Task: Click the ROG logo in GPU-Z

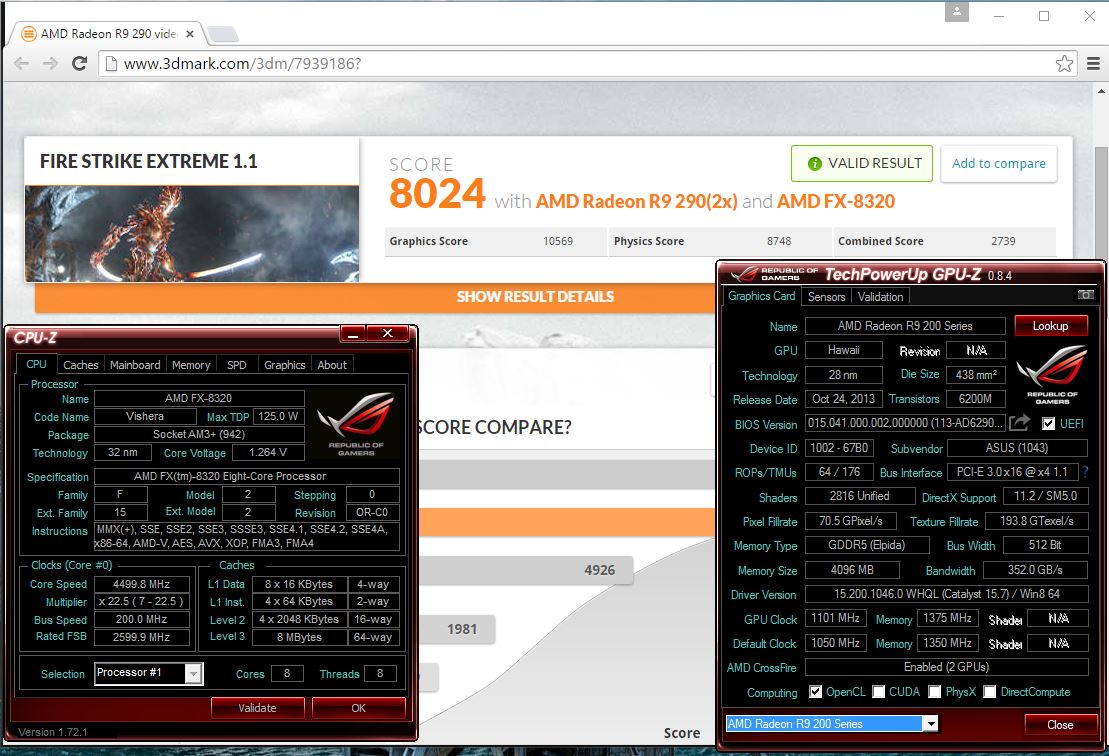Action: point(1052,373)
